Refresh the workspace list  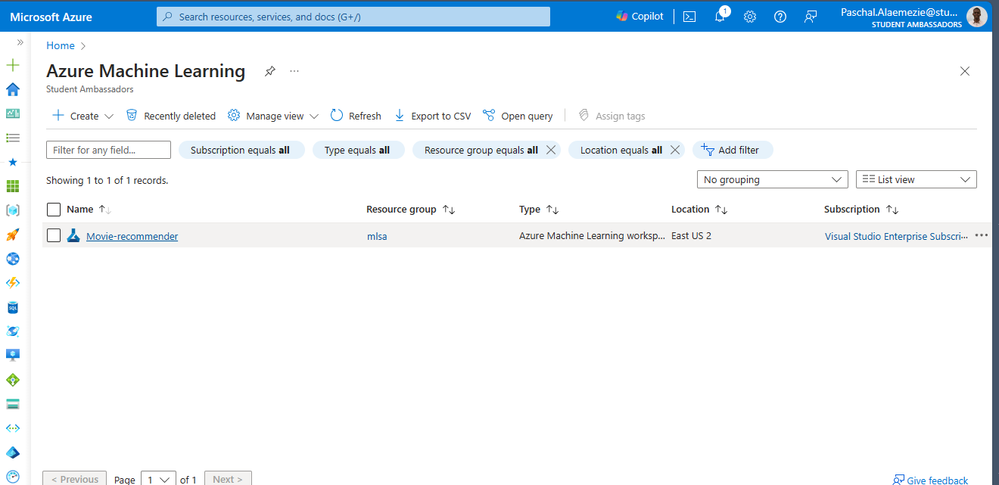(x=356, y=116)
